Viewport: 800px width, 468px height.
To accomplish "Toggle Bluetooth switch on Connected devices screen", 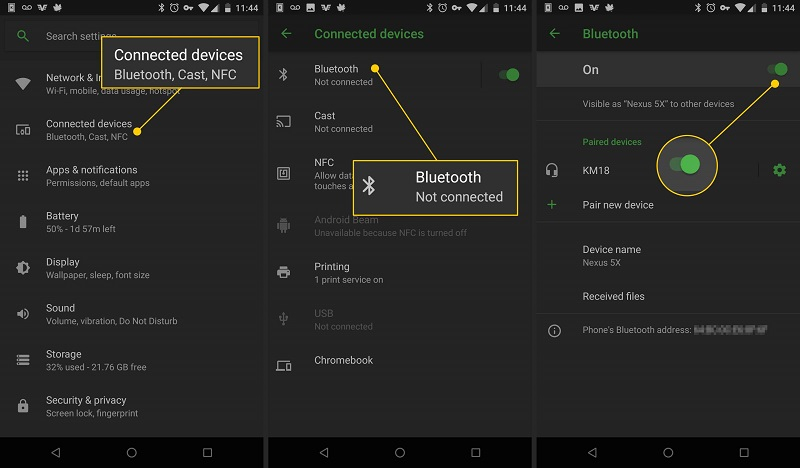I will coord(509,75).
